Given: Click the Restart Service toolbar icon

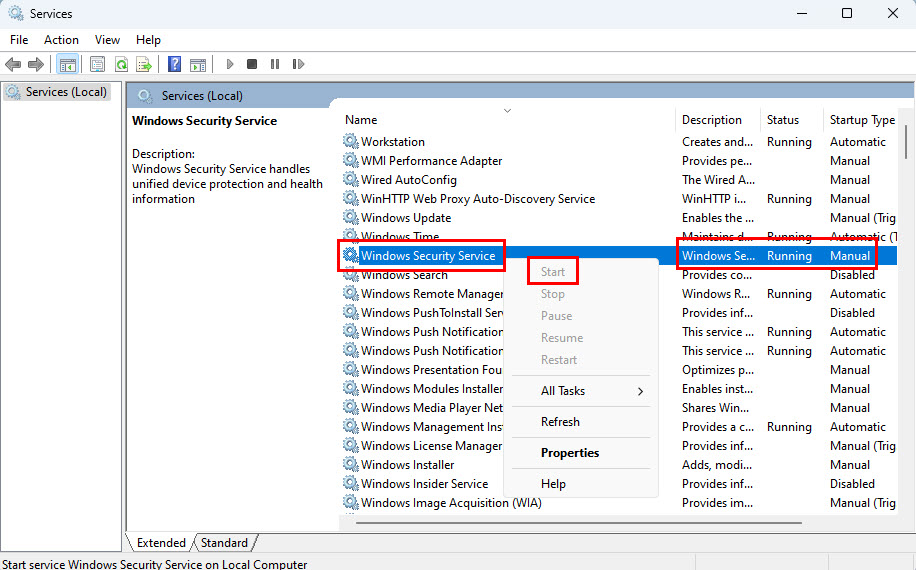Looking at the screenshot, I should 298,65.
